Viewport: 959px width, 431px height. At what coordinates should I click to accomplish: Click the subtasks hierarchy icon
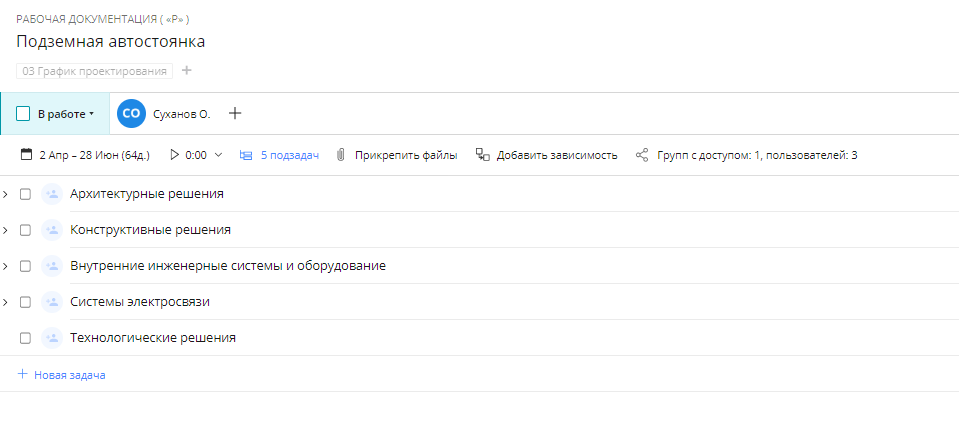[246, 155]
